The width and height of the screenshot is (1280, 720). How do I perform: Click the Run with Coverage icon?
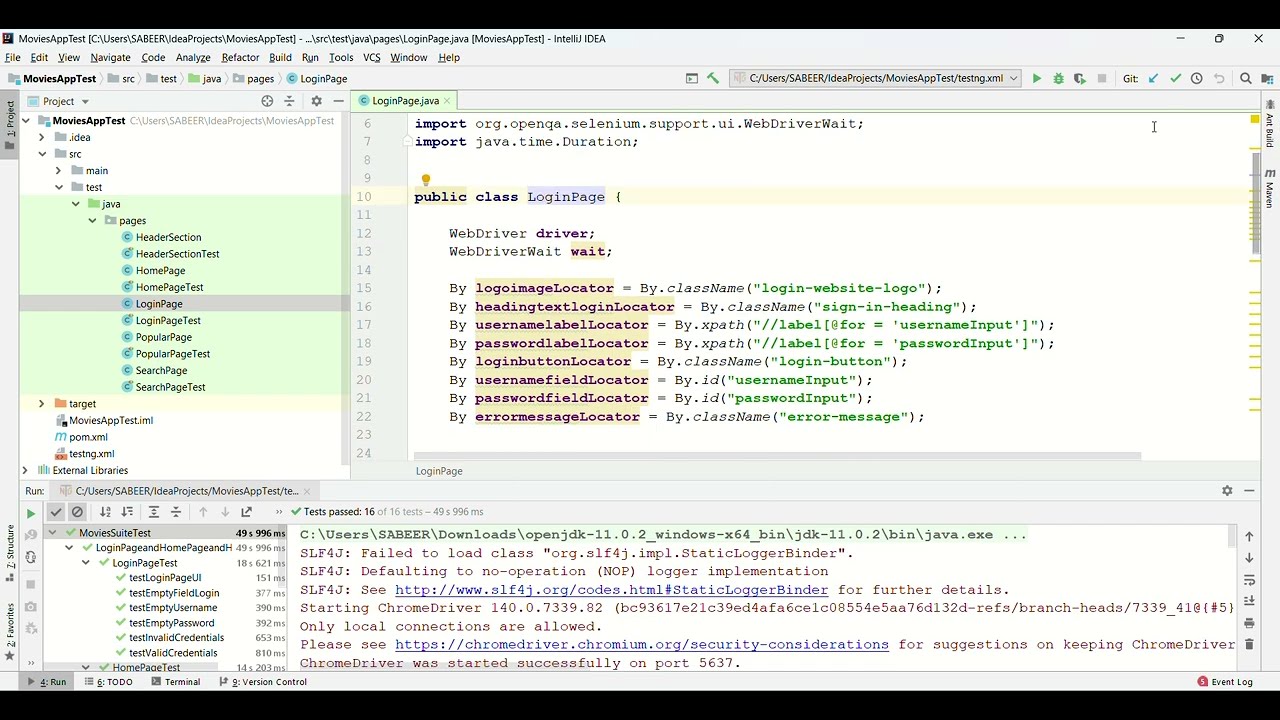(1080, 78)
